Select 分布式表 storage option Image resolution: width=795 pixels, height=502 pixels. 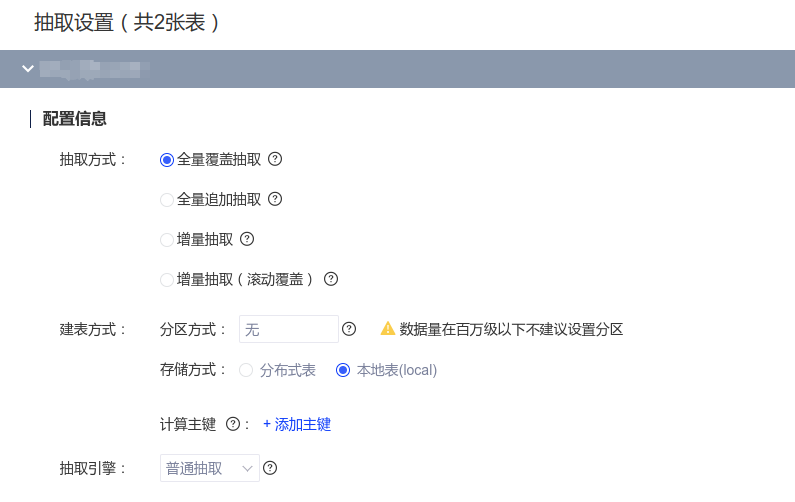[x=246, y=370]
